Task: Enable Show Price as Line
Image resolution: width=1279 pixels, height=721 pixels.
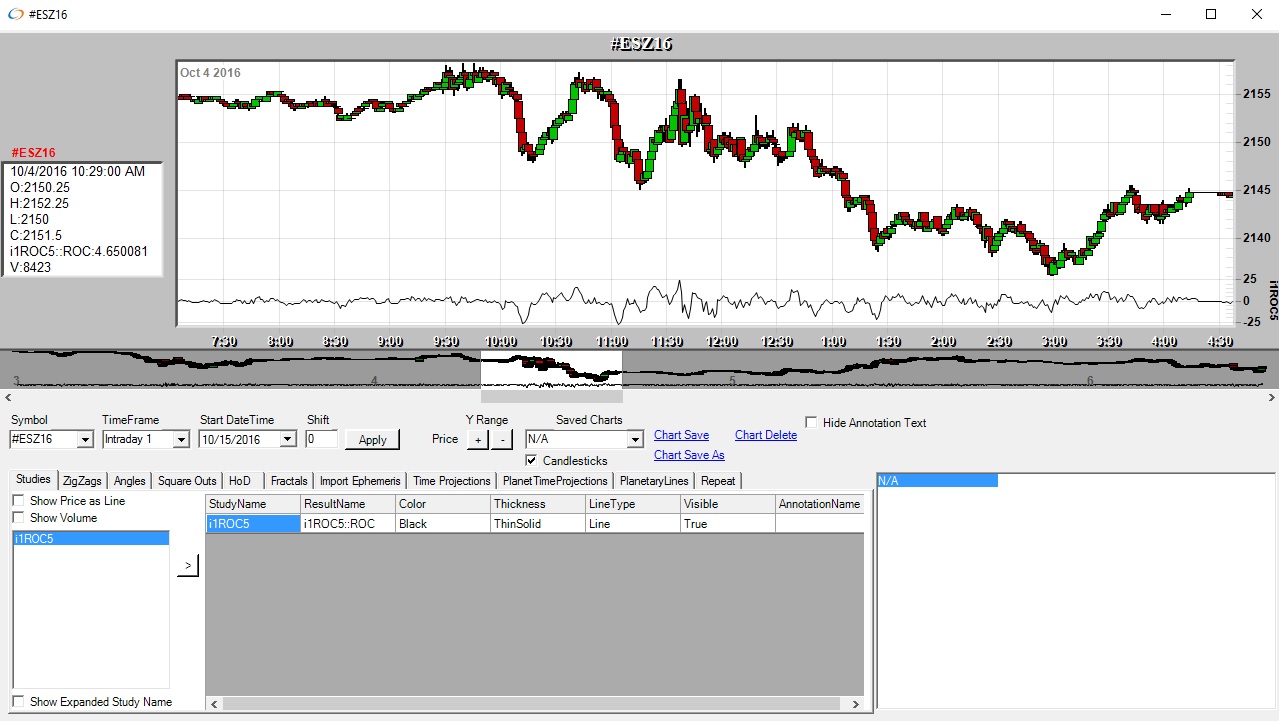Action: tap(19, 501)
